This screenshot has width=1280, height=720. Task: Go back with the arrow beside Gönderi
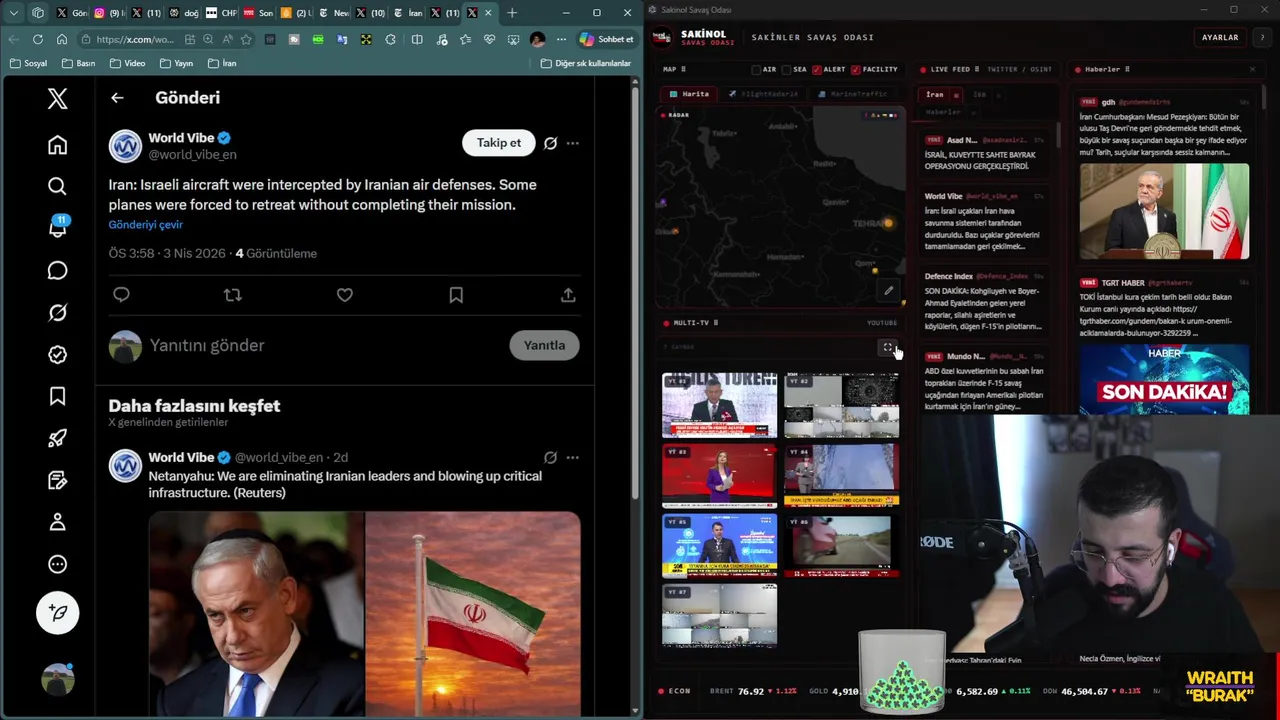117,97
